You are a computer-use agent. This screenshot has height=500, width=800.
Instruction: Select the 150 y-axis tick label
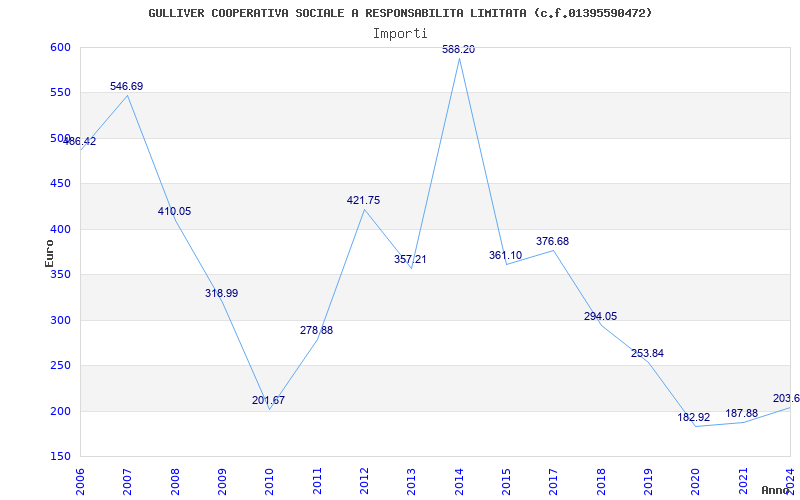click(x=60, y=457)
